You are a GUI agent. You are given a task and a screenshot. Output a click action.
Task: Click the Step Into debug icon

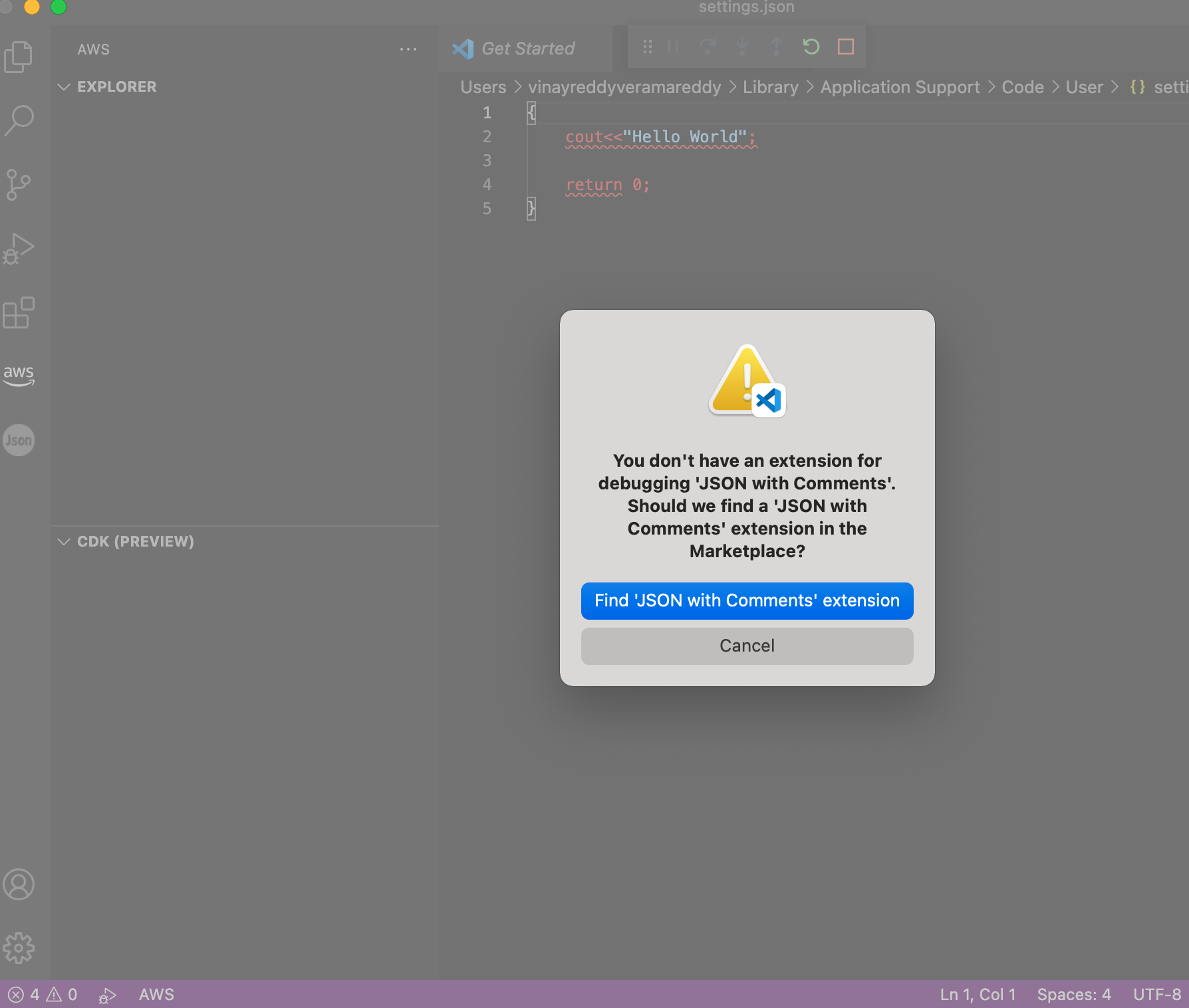coord(742,47)
